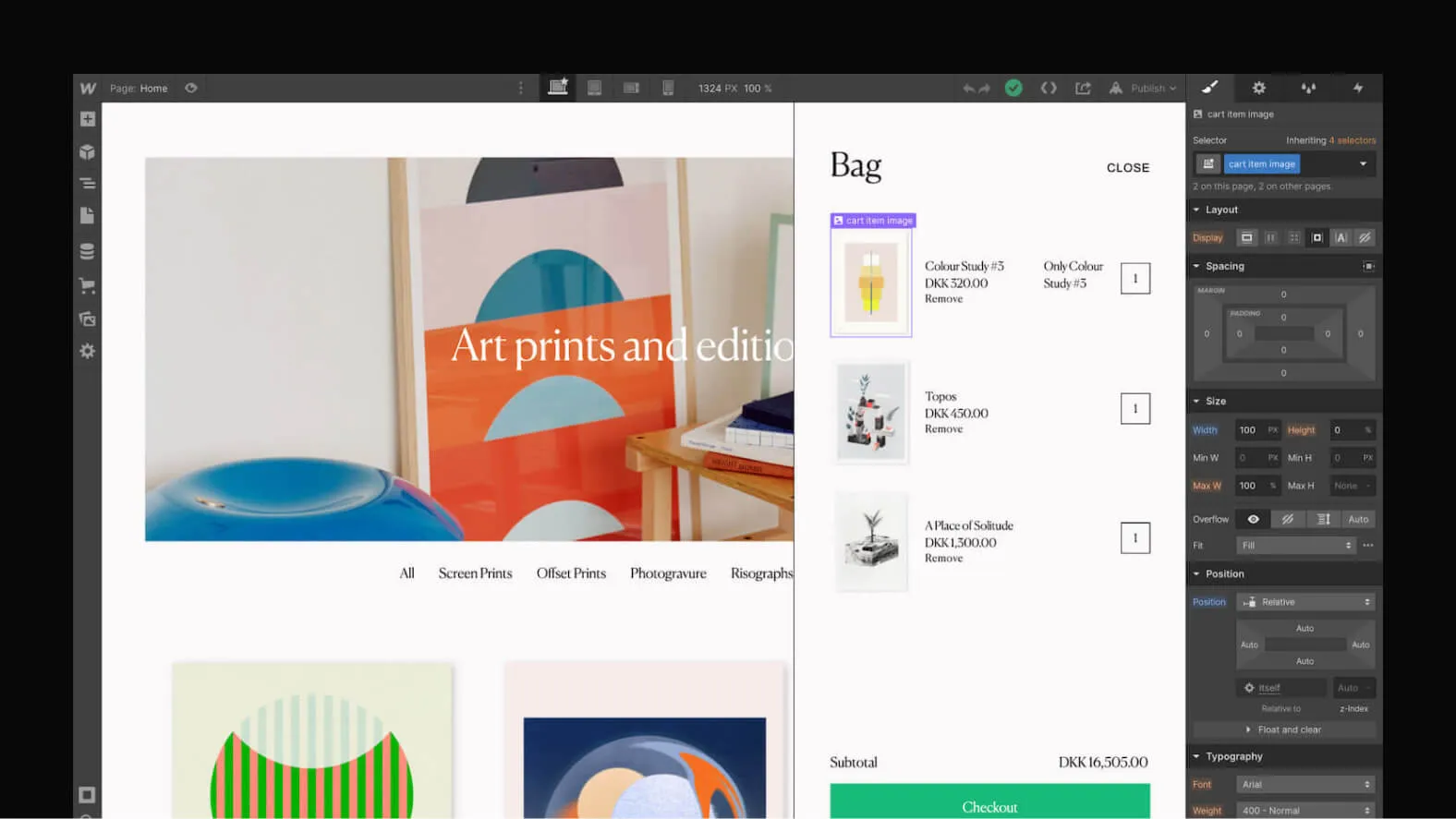Image resolution: width=1456 pixels, height=819 pixels.
Task: Select the Desktop base breakpoint
Action: pyautogui.click(x=558, y=88)
